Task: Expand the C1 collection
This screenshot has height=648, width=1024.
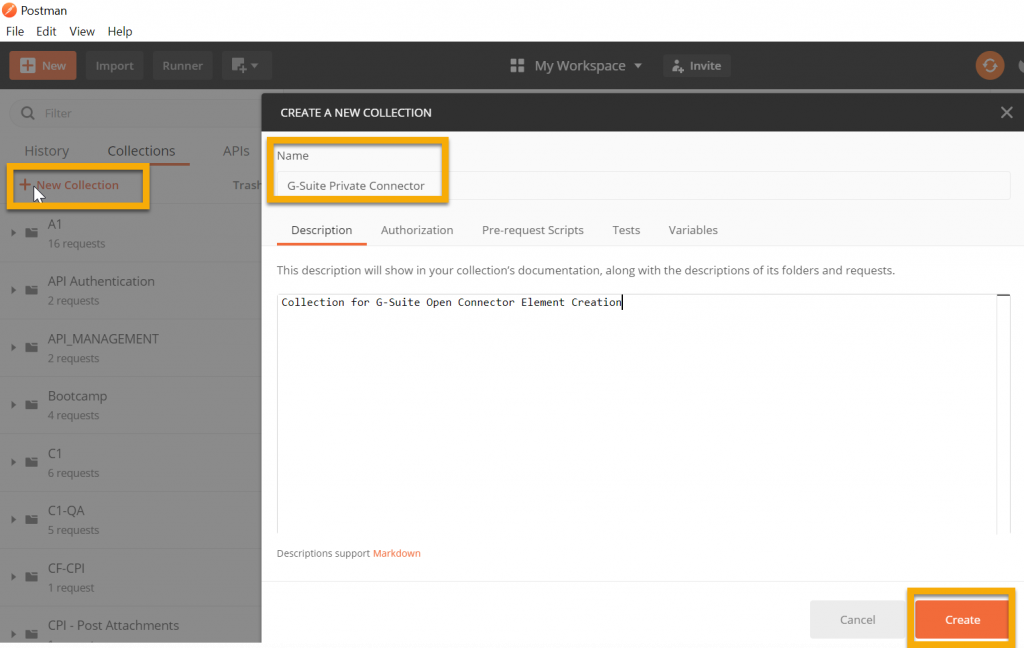Action: tap(13, 462)
